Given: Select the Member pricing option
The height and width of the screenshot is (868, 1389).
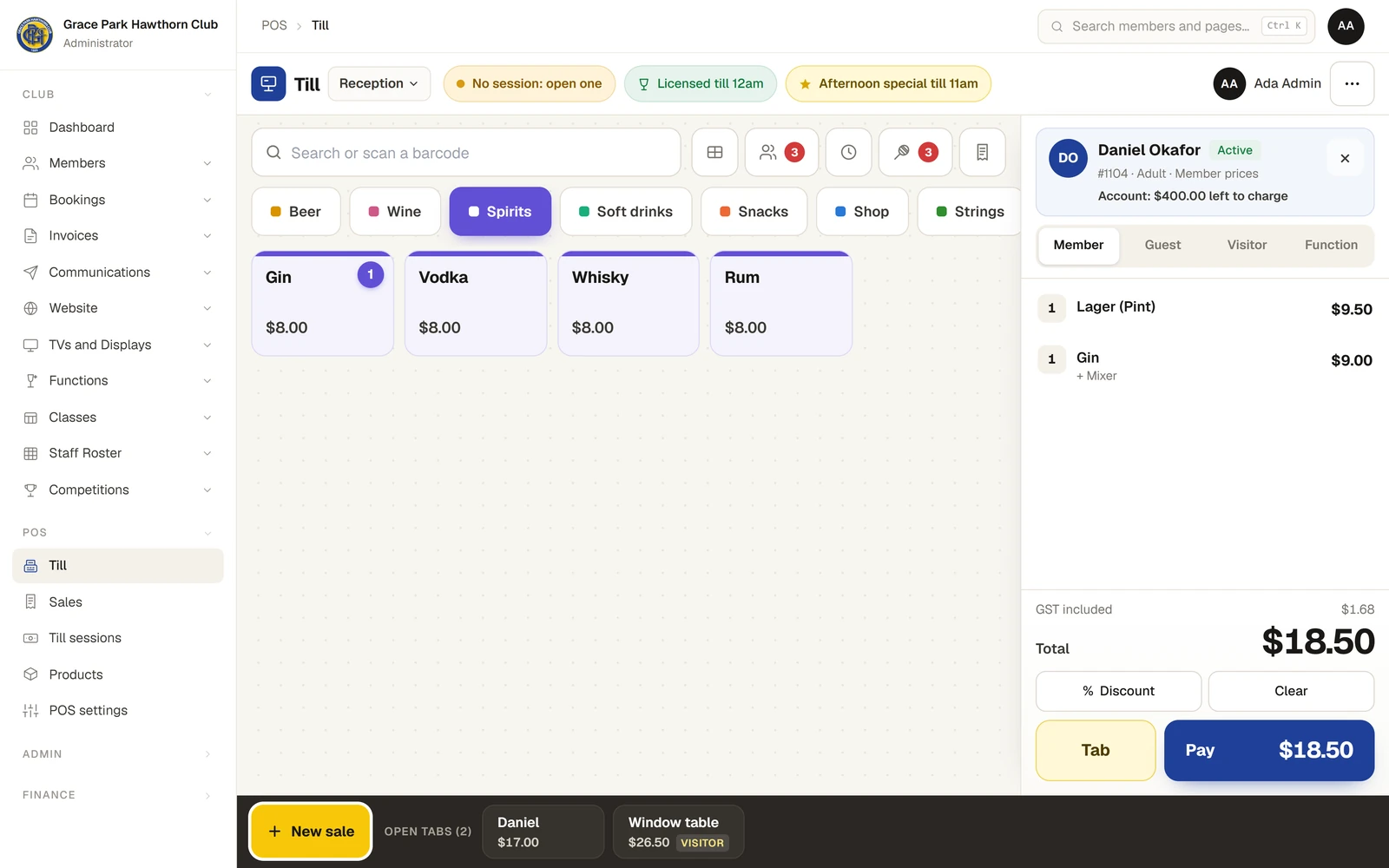Looking at the screenshot, I should pos(1078,246).
